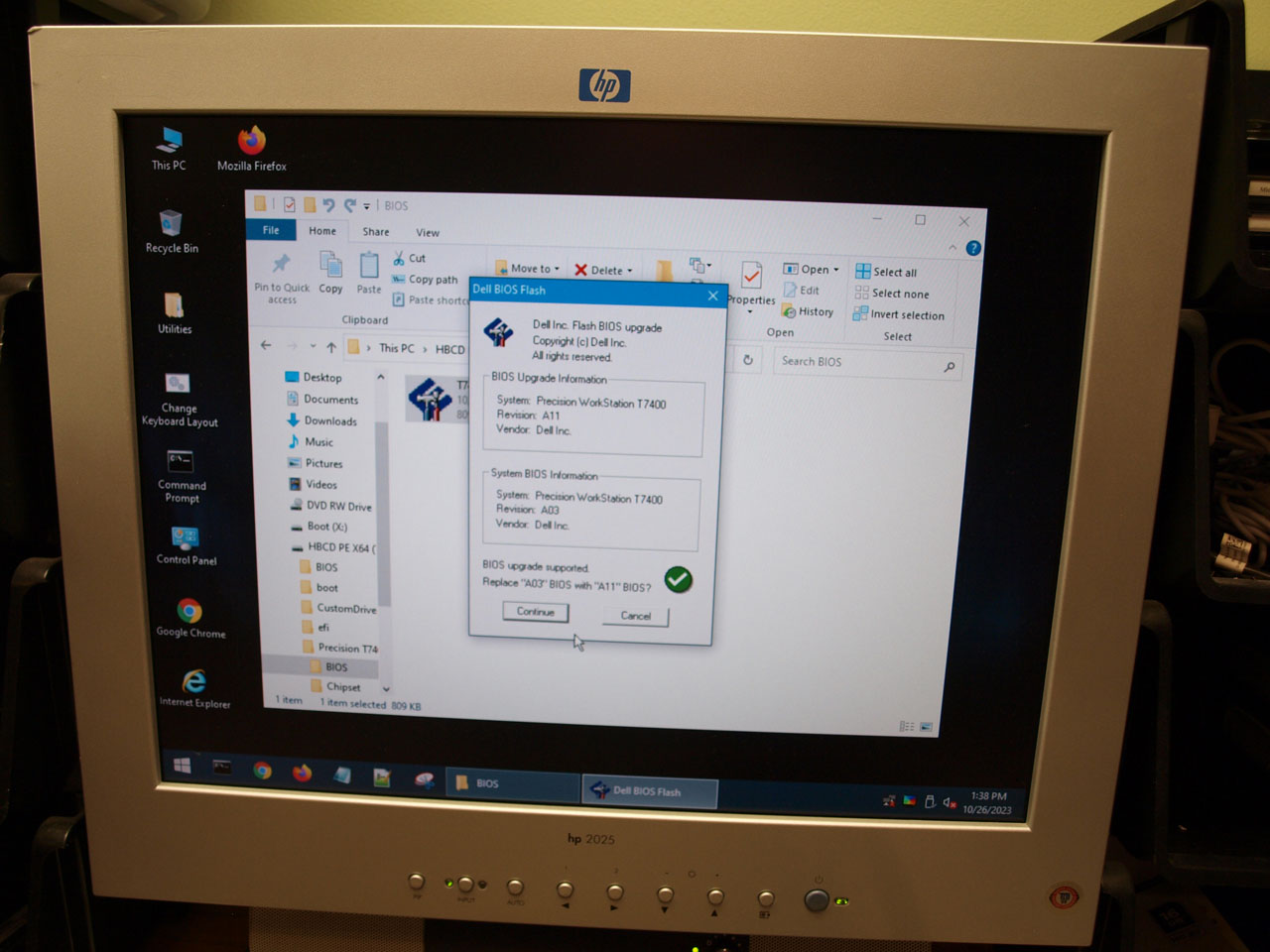Select the Change Keyboard Layout desktop icon

[180, 400]
